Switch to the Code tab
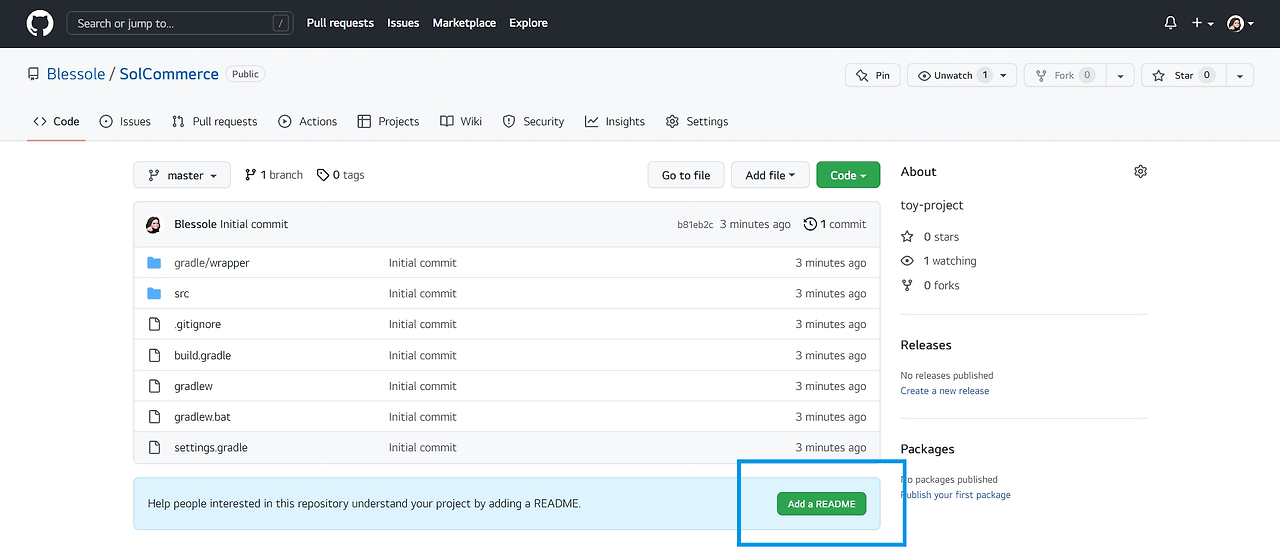1280x560 pixels. click(x=56, y=121)
